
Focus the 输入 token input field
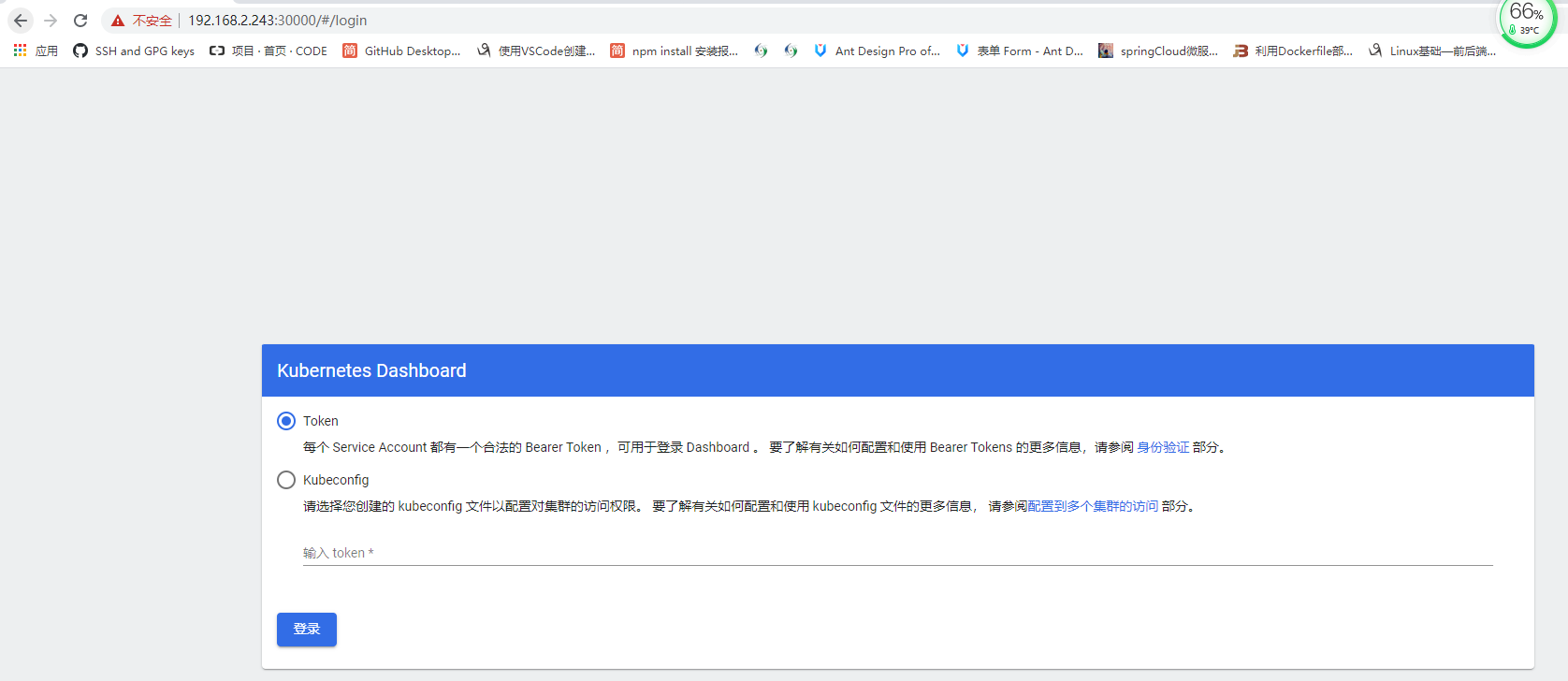click(x=898, y=553)
